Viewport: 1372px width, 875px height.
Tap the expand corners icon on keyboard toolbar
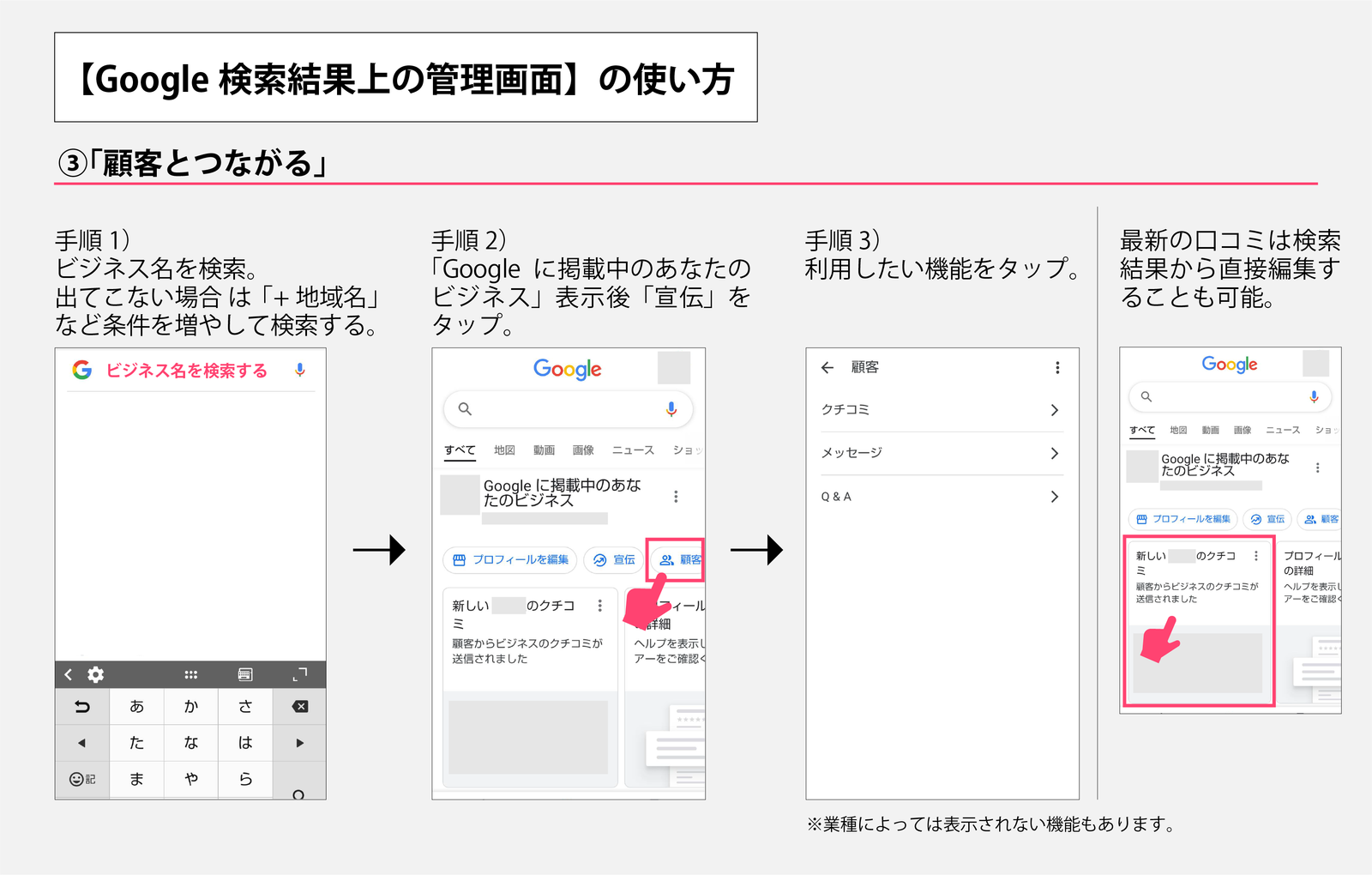(299, 675)
